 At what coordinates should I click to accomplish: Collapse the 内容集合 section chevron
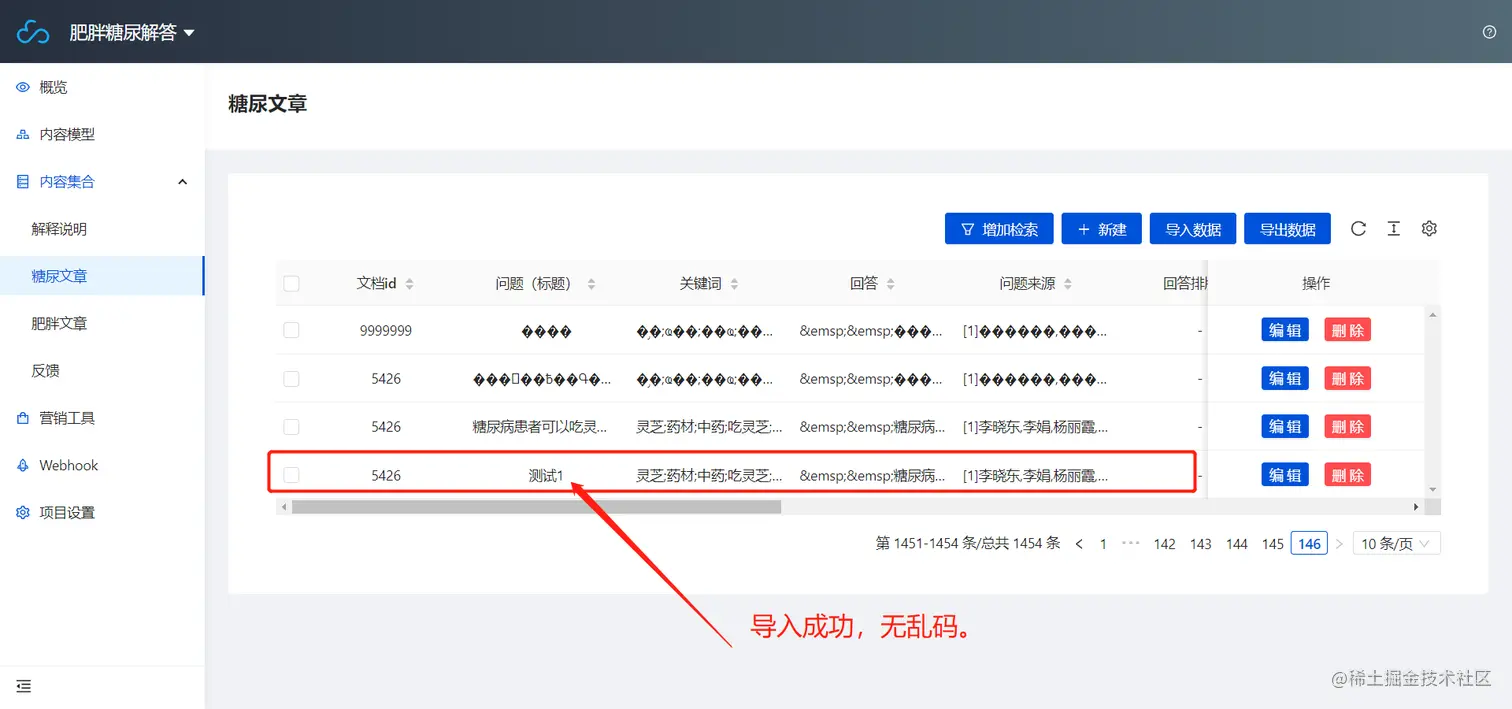(182, 181)
